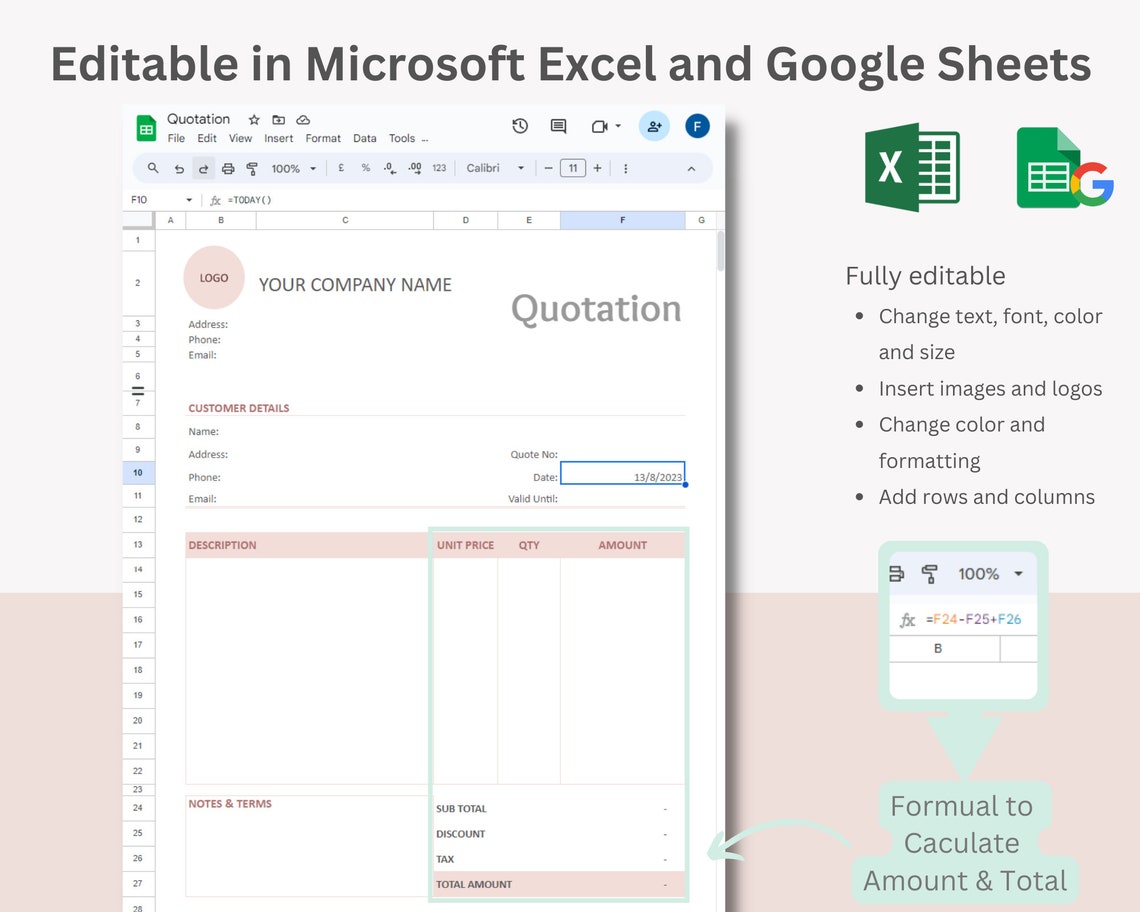Select the paint format tool

250,168
